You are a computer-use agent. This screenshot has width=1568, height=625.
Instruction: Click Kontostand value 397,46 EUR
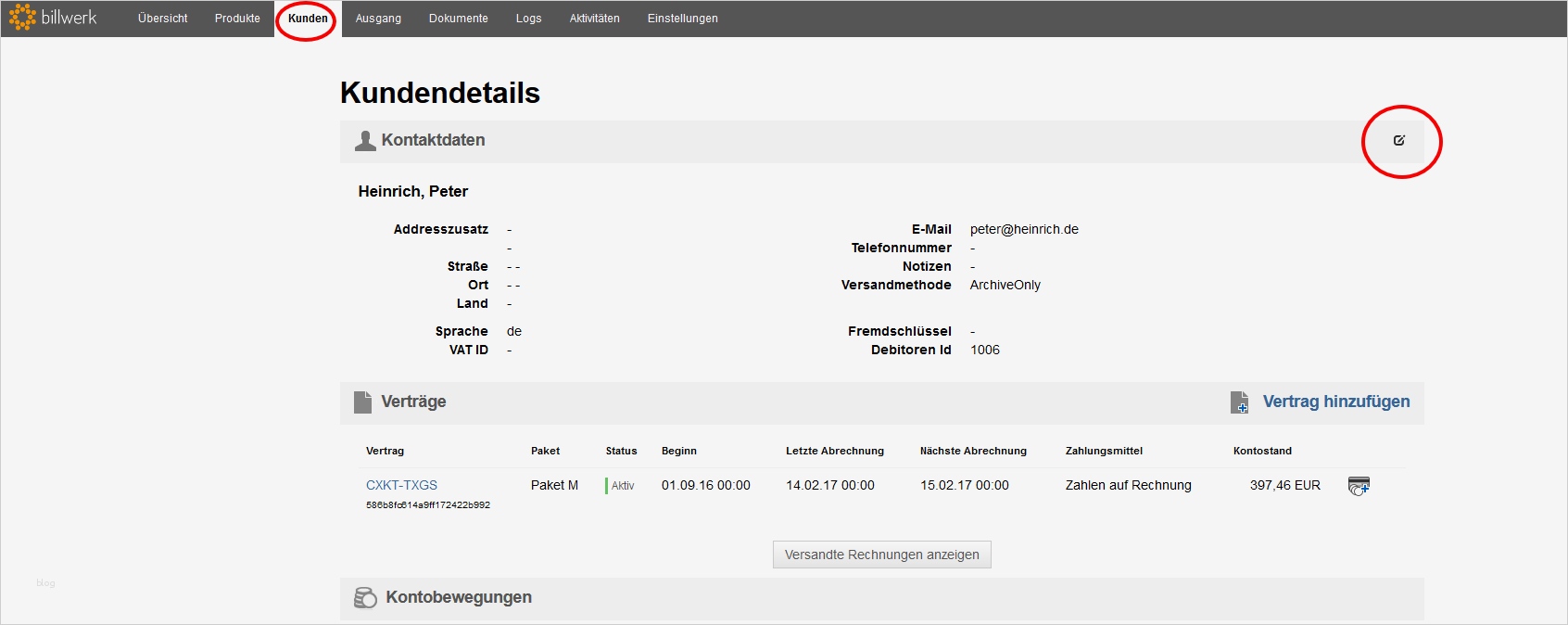1285,485
